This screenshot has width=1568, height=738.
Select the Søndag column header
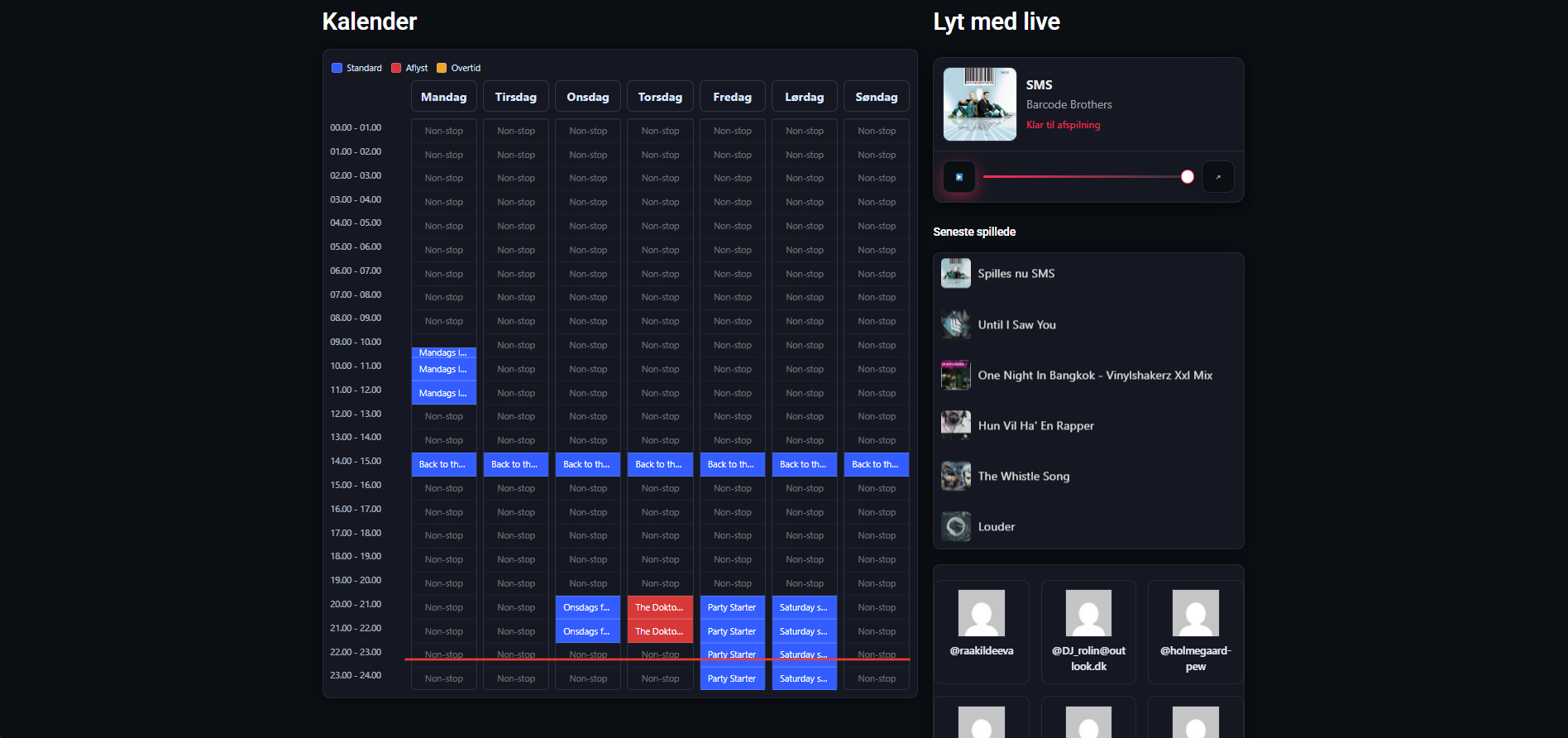coord(876,97)
